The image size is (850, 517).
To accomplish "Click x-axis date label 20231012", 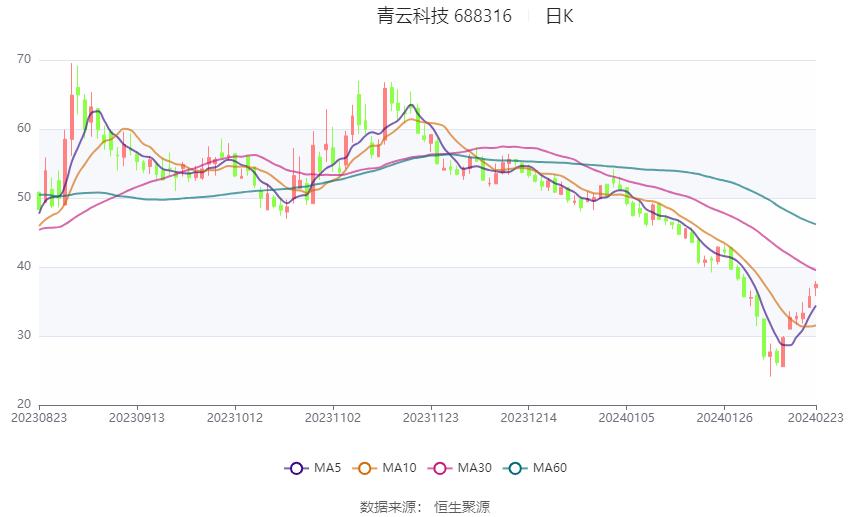I will 235,418.
